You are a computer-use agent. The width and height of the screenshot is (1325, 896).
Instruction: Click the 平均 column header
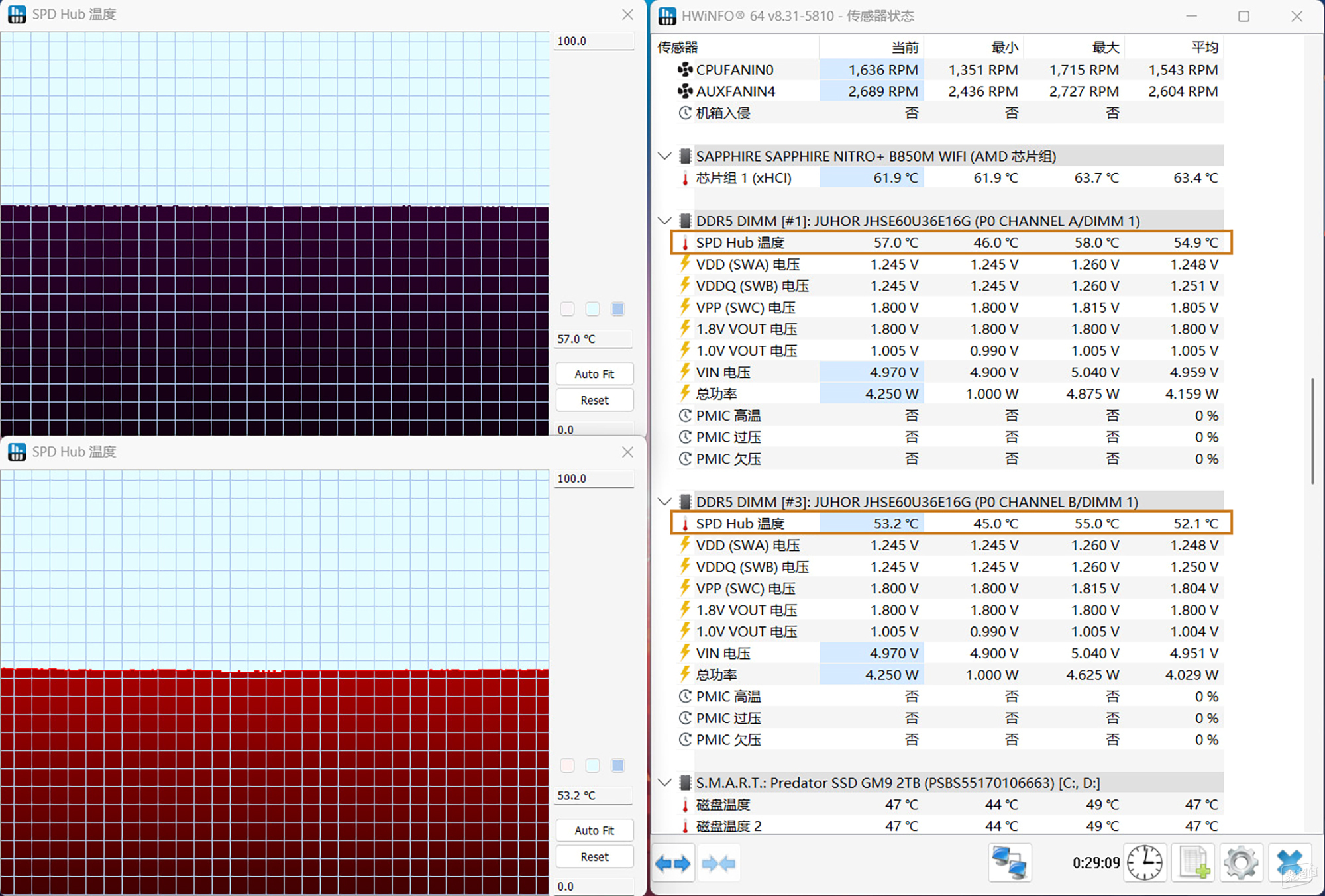1204,48
